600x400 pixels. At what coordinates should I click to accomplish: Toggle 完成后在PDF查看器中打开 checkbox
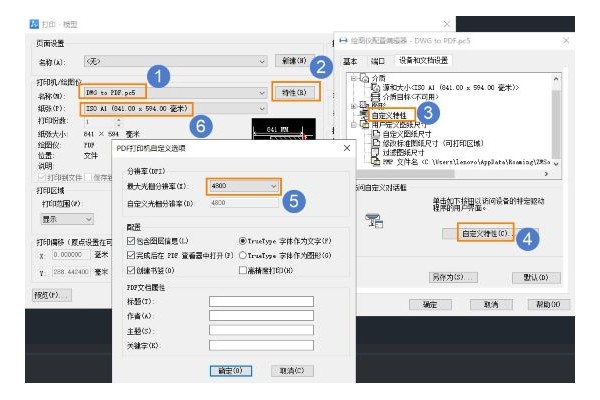pos(131,255)
